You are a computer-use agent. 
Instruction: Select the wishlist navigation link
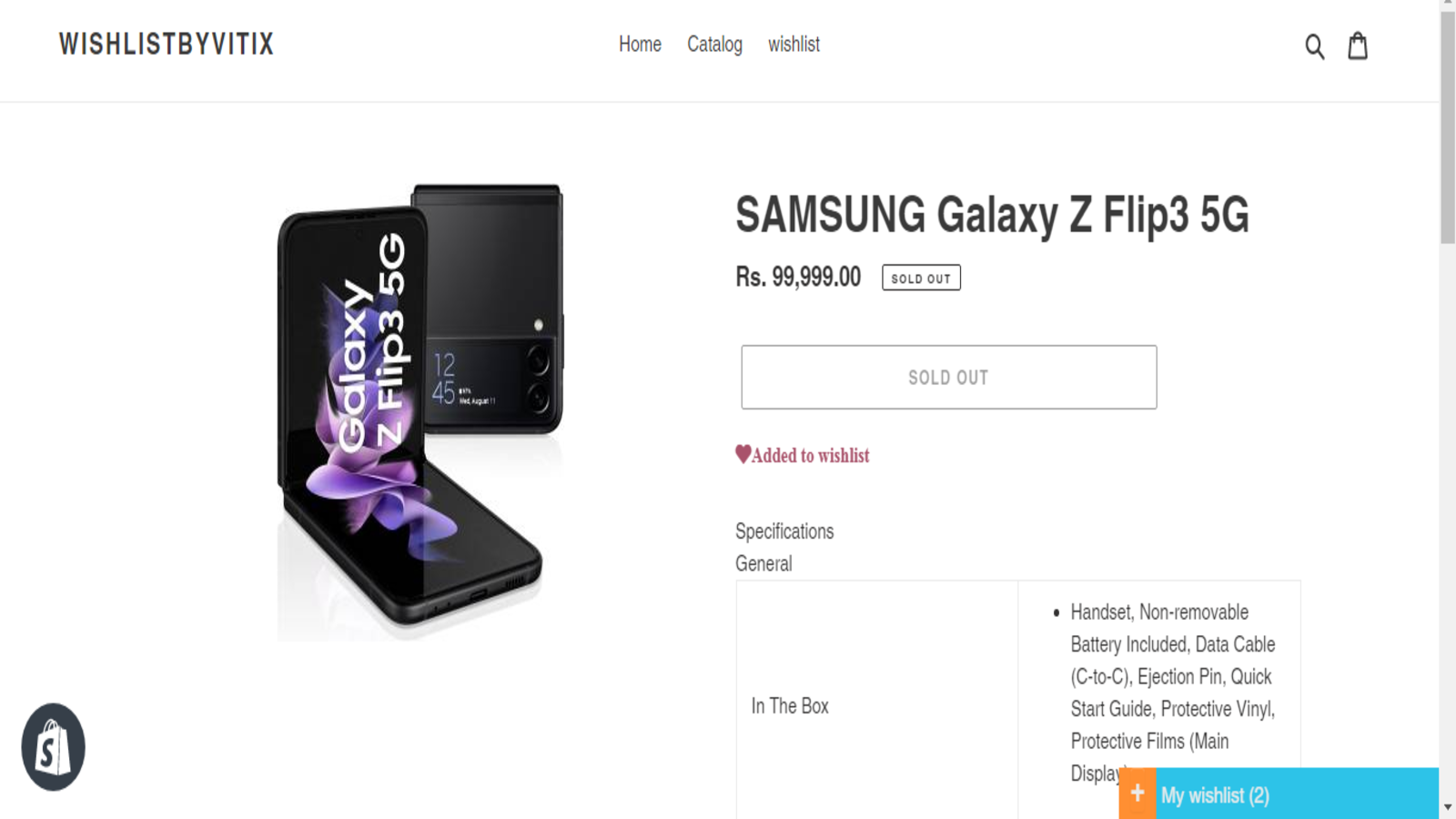pyautogui.click(x=794, y=44)
